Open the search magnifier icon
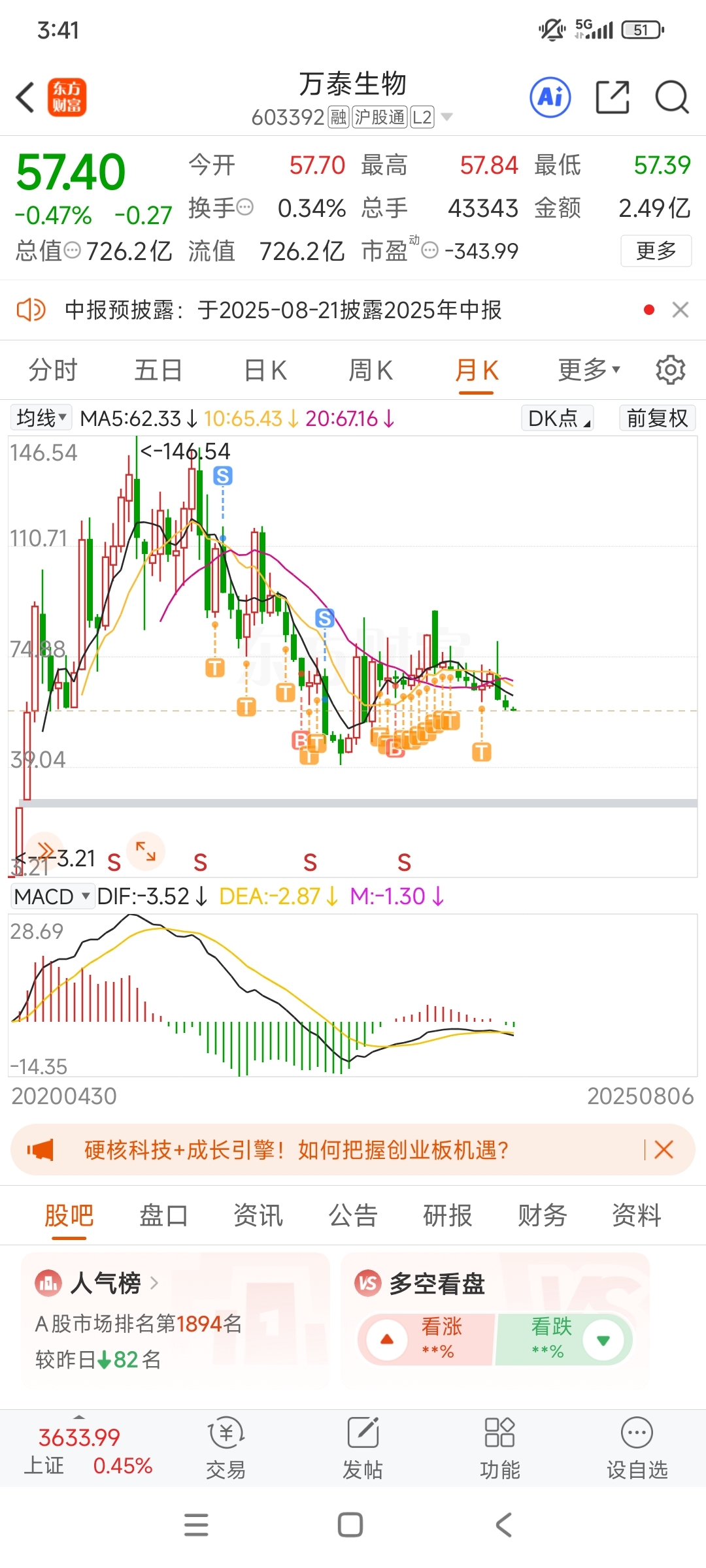Image resolution: width=706 pixels, height=1568 pixels. coord(672,97)
